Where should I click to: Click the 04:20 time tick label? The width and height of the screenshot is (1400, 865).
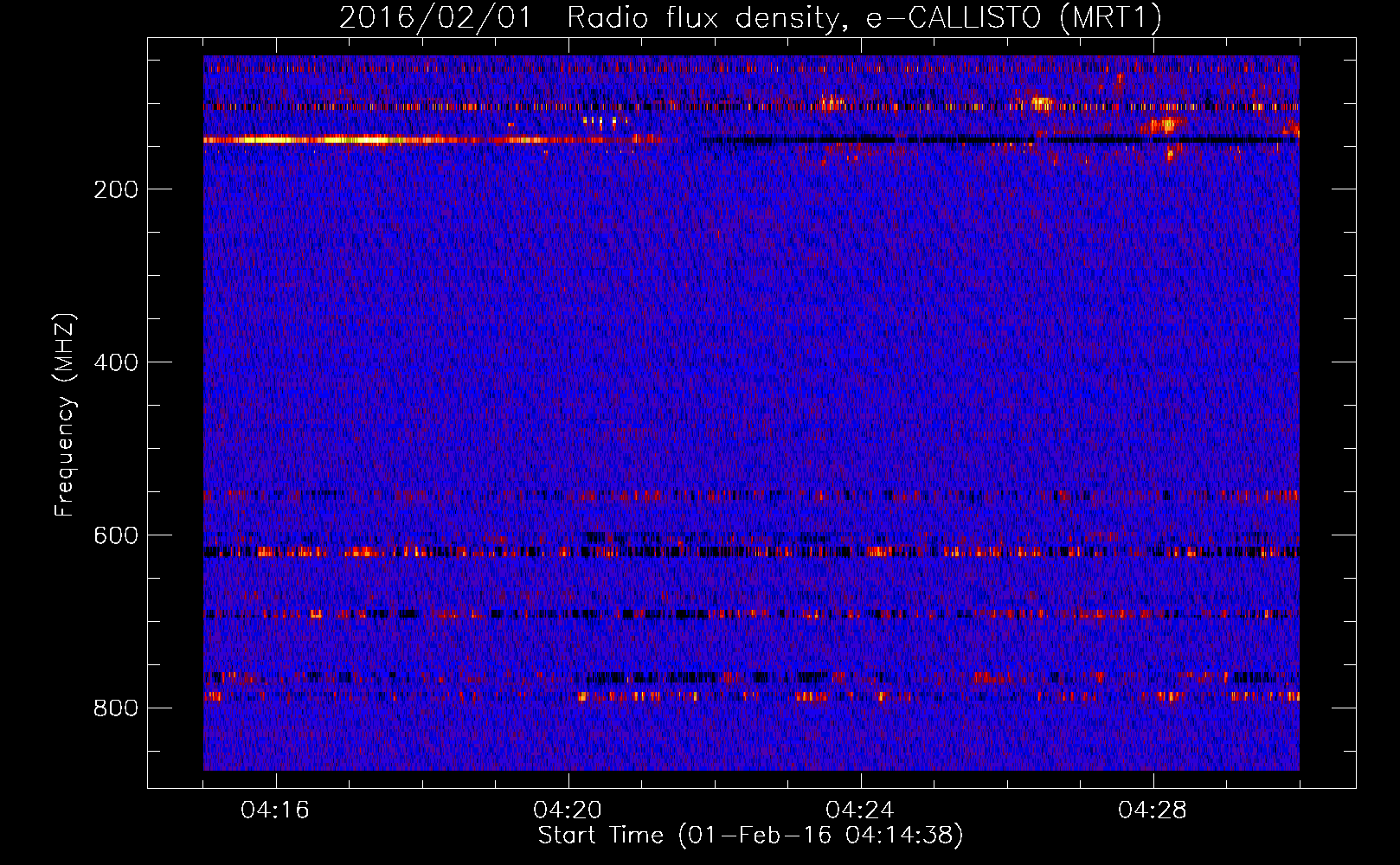click(568, 811)
